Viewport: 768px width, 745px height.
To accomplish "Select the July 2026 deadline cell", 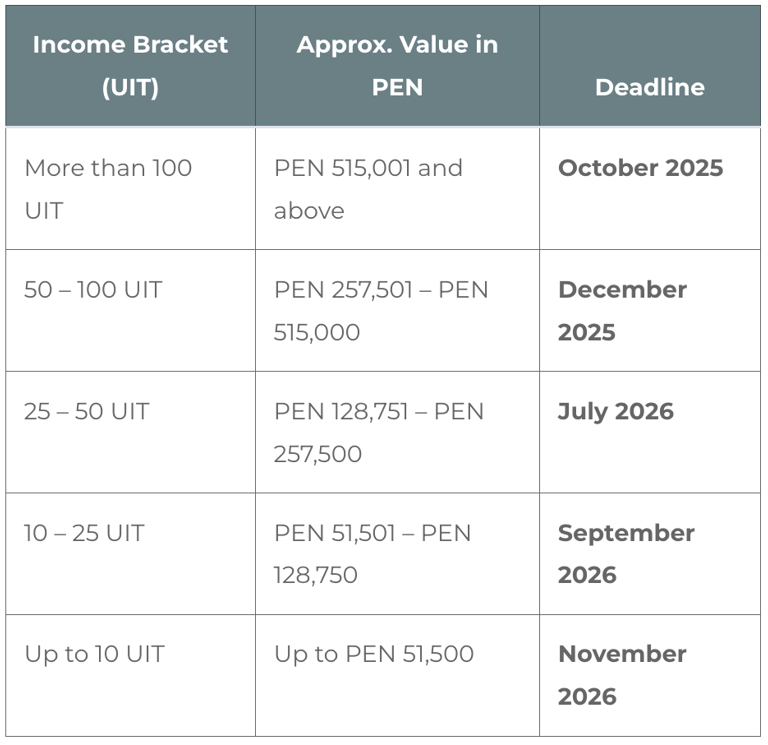I will [x=616, y=411].
